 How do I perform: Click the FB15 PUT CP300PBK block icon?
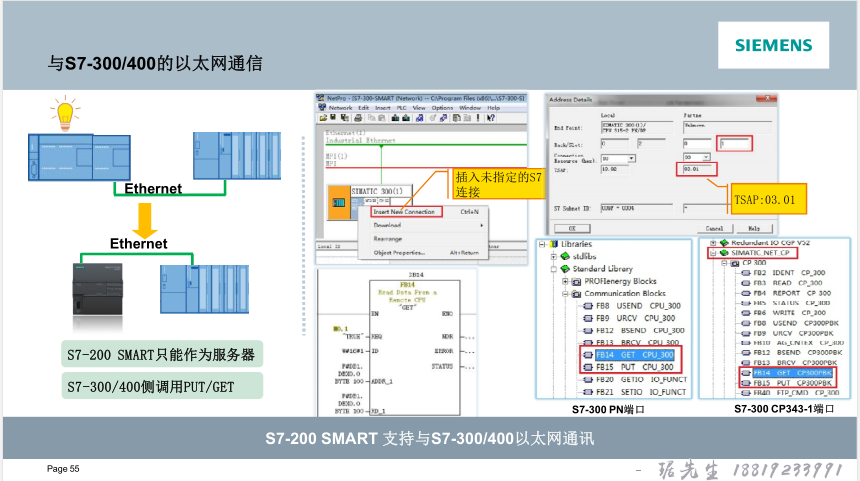coord(746,383)
